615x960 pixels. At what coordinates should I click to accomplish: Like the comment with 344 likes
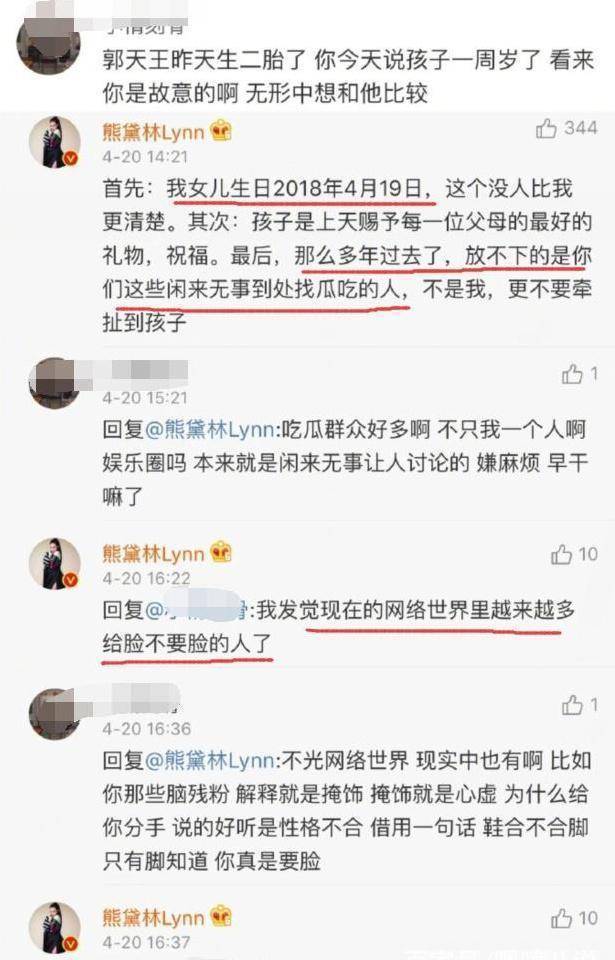546,129
